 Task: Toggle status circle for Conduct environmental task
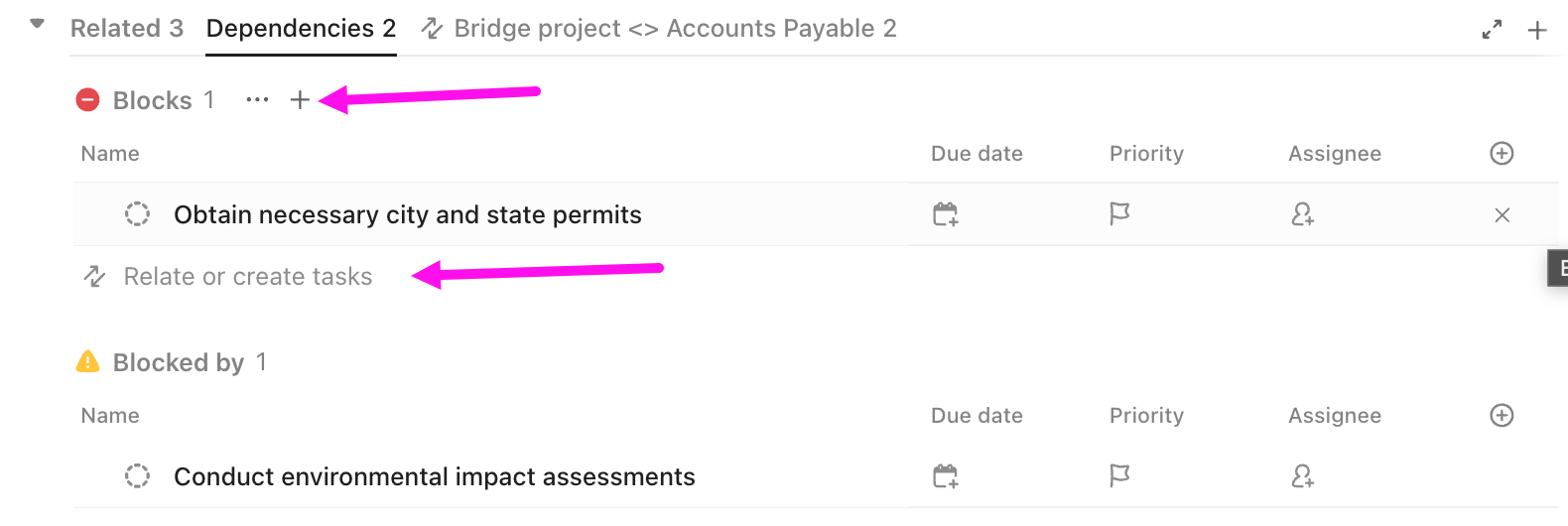point(137,476)
